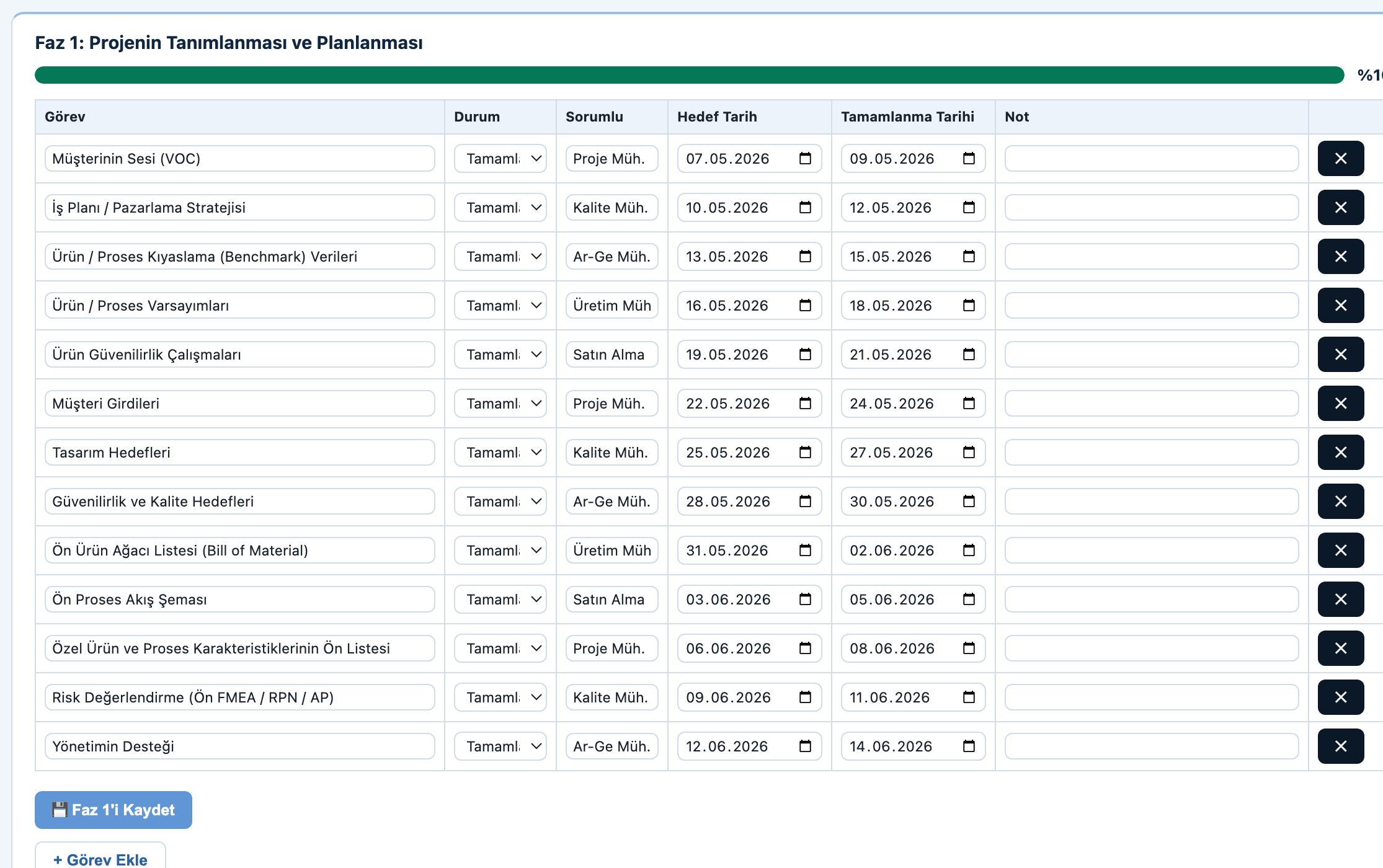Save phase with Faz 1'i Kaydet button
This screenshot has height=868, width=1383.
[113, 810]
